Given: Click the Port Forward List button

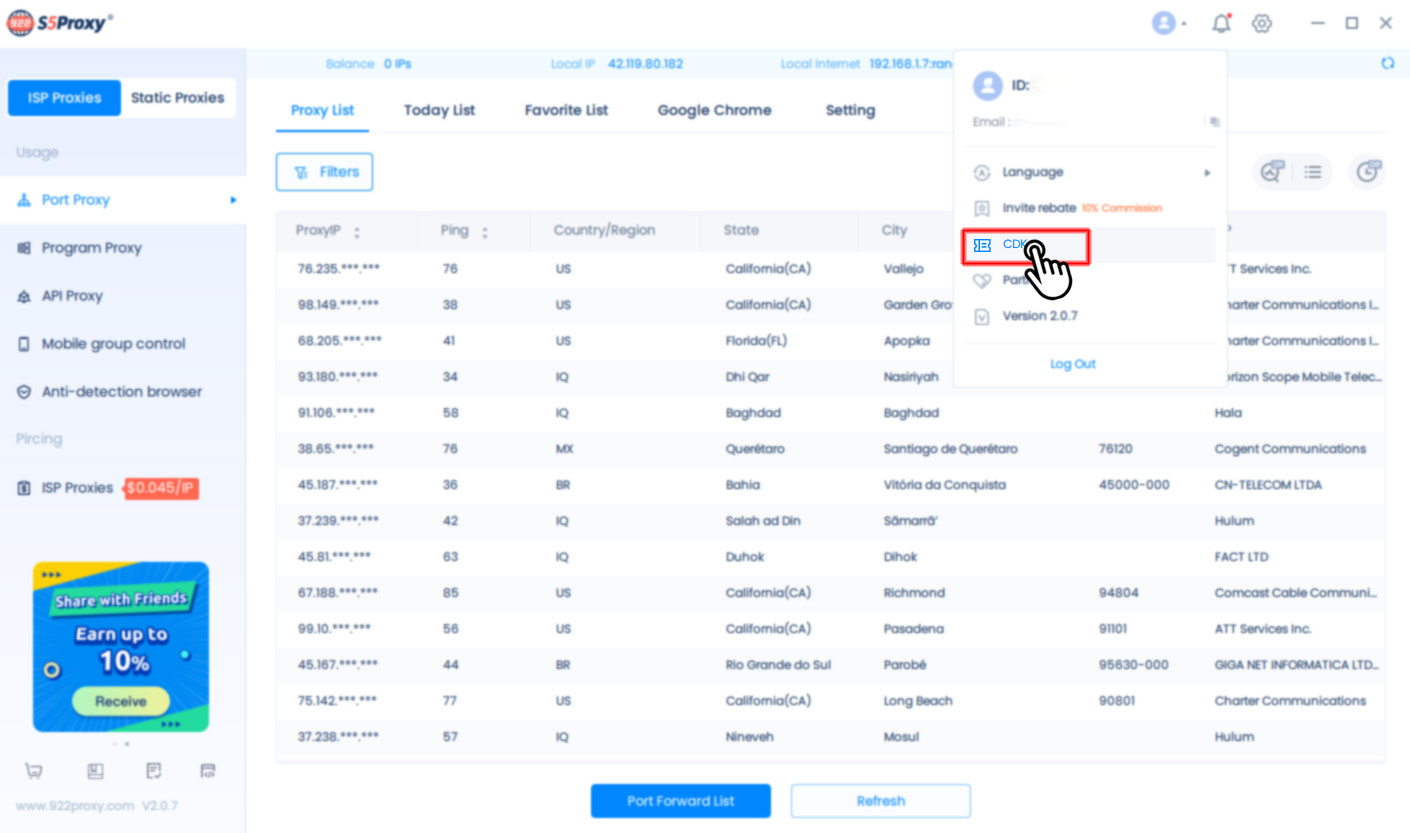Looking at the screenshot, I should point(680,800).
